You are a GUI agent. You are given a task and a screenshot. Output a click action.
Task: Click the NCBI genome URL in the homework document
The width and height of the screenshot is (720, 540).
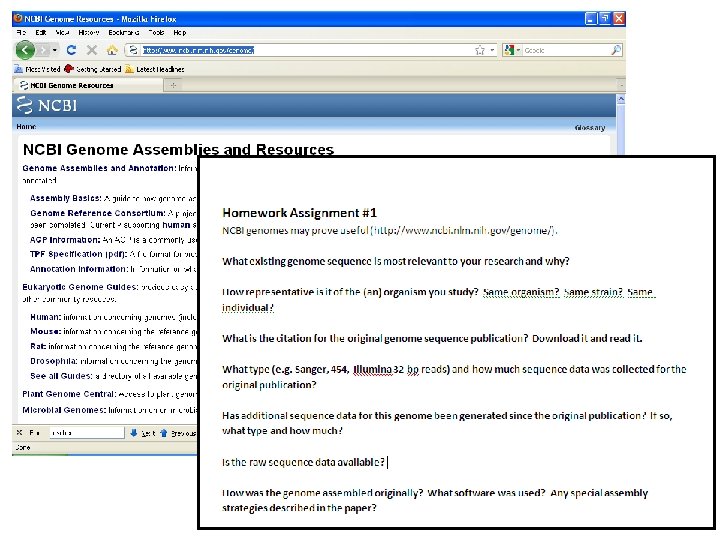click(462, 231)
